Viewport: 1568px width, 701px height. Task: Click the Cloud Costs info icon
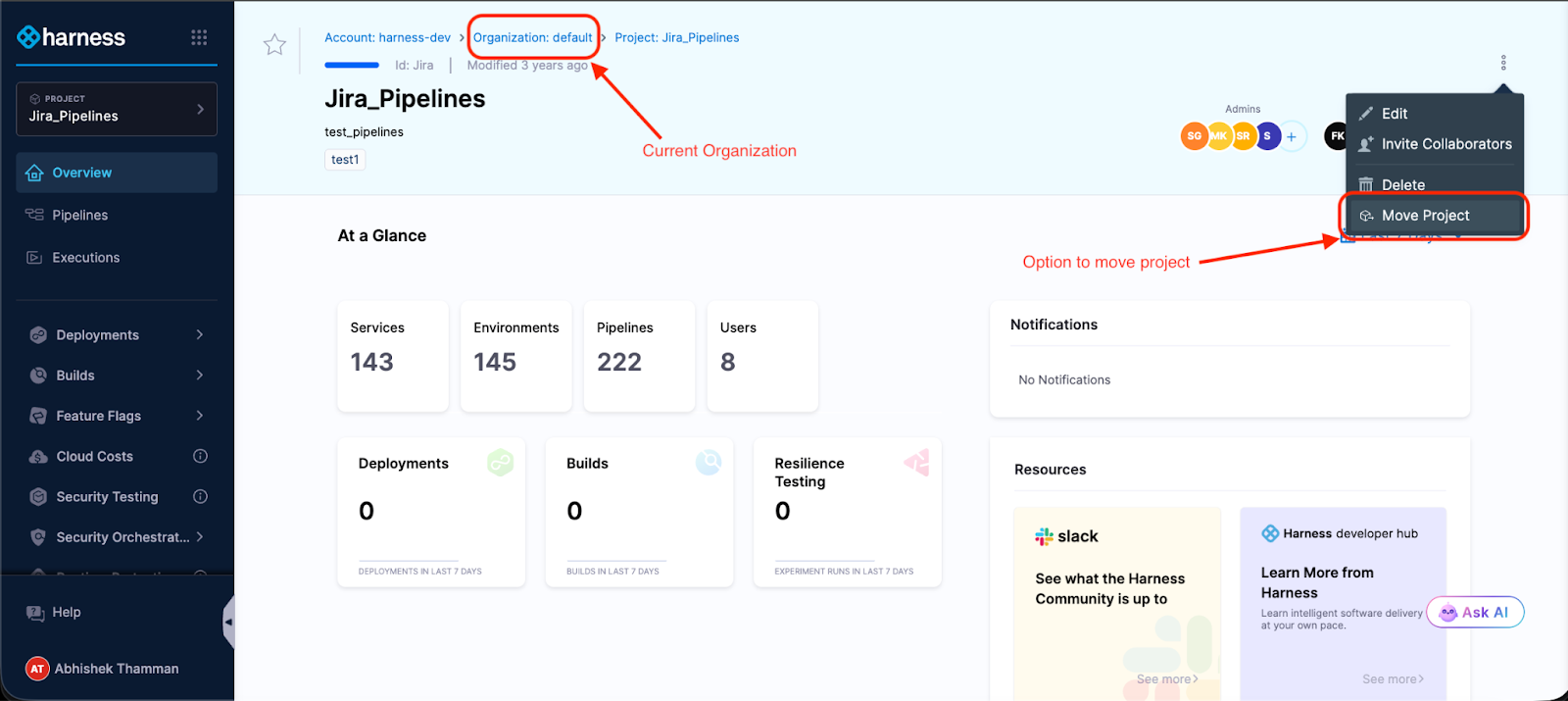point(200,456)
